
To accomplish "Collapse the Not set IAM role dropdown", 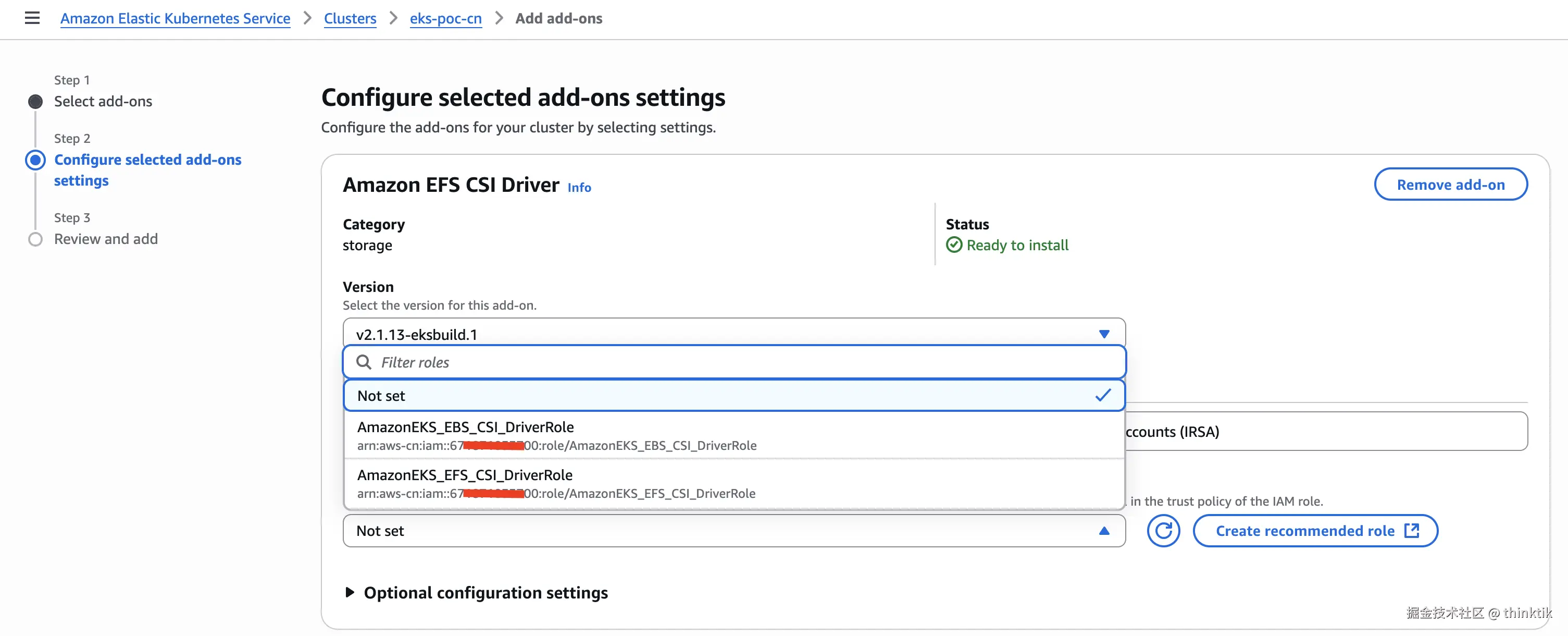I will tap(733, 531).
